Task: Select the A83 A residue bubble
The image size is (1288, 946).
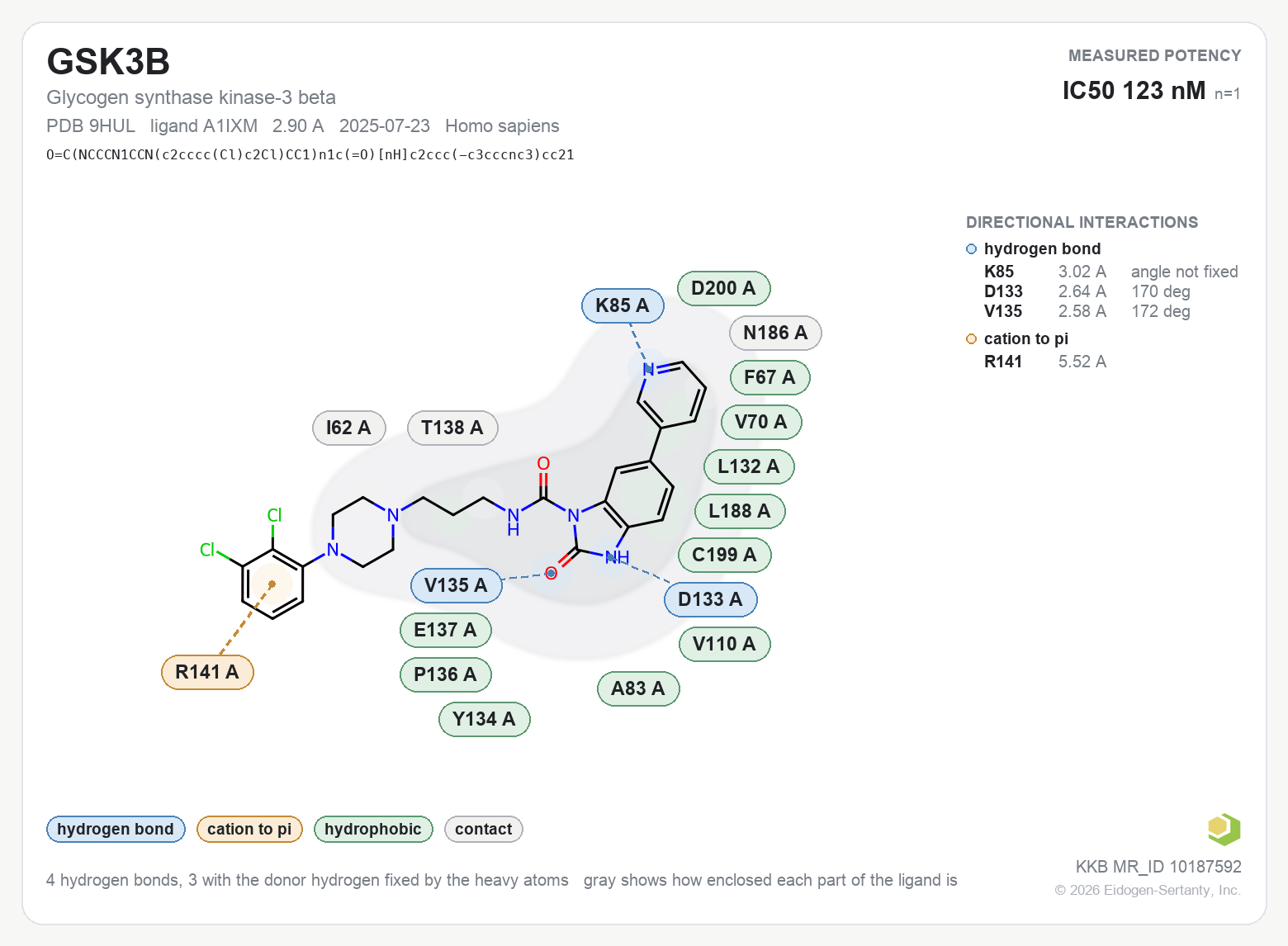Action: pos(637,688)
